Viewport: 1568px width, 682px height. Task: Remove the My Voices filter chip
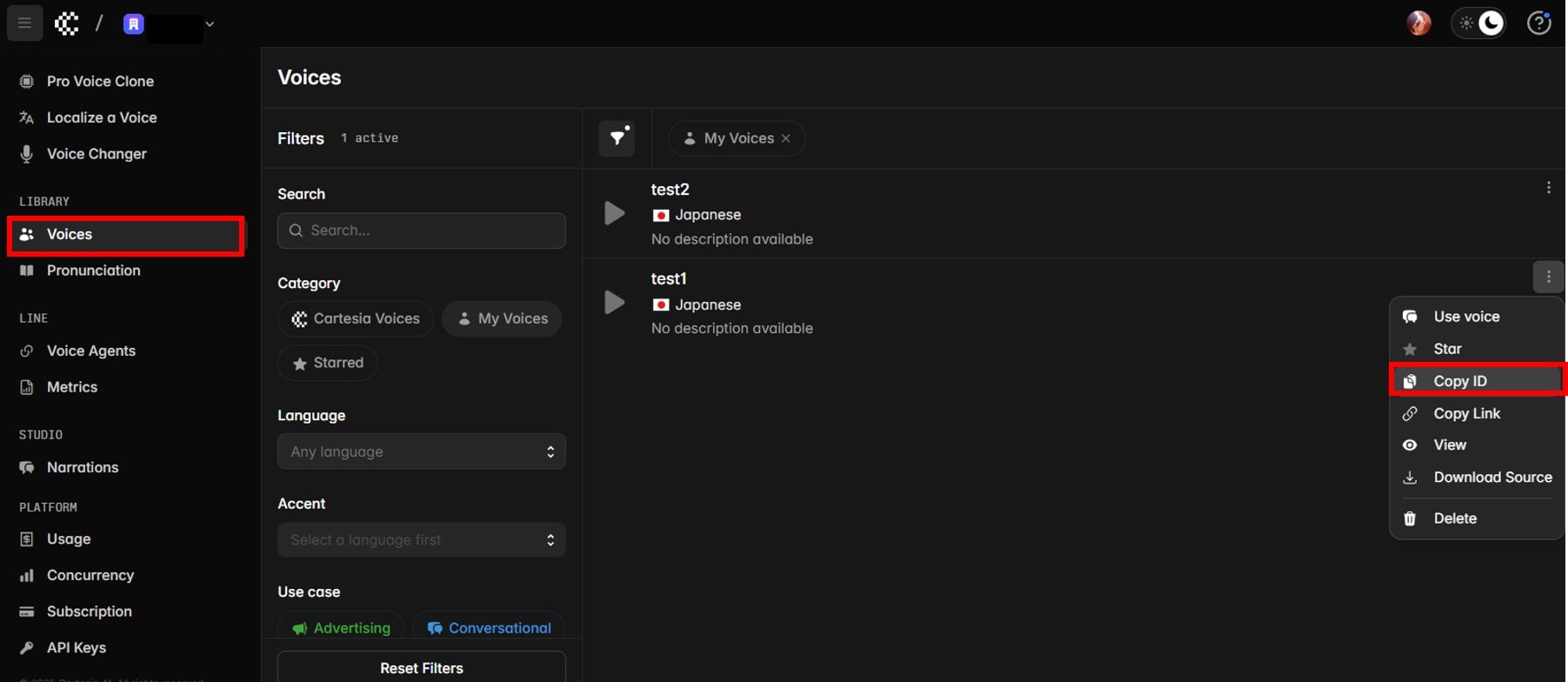coord(786,138)
